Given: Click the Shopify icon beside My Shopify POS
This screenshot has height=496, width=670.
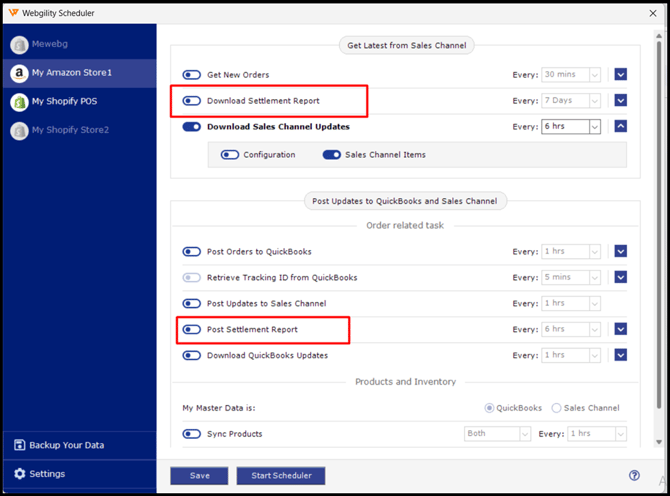Looking at the screenshot, I should pos(19,102).
